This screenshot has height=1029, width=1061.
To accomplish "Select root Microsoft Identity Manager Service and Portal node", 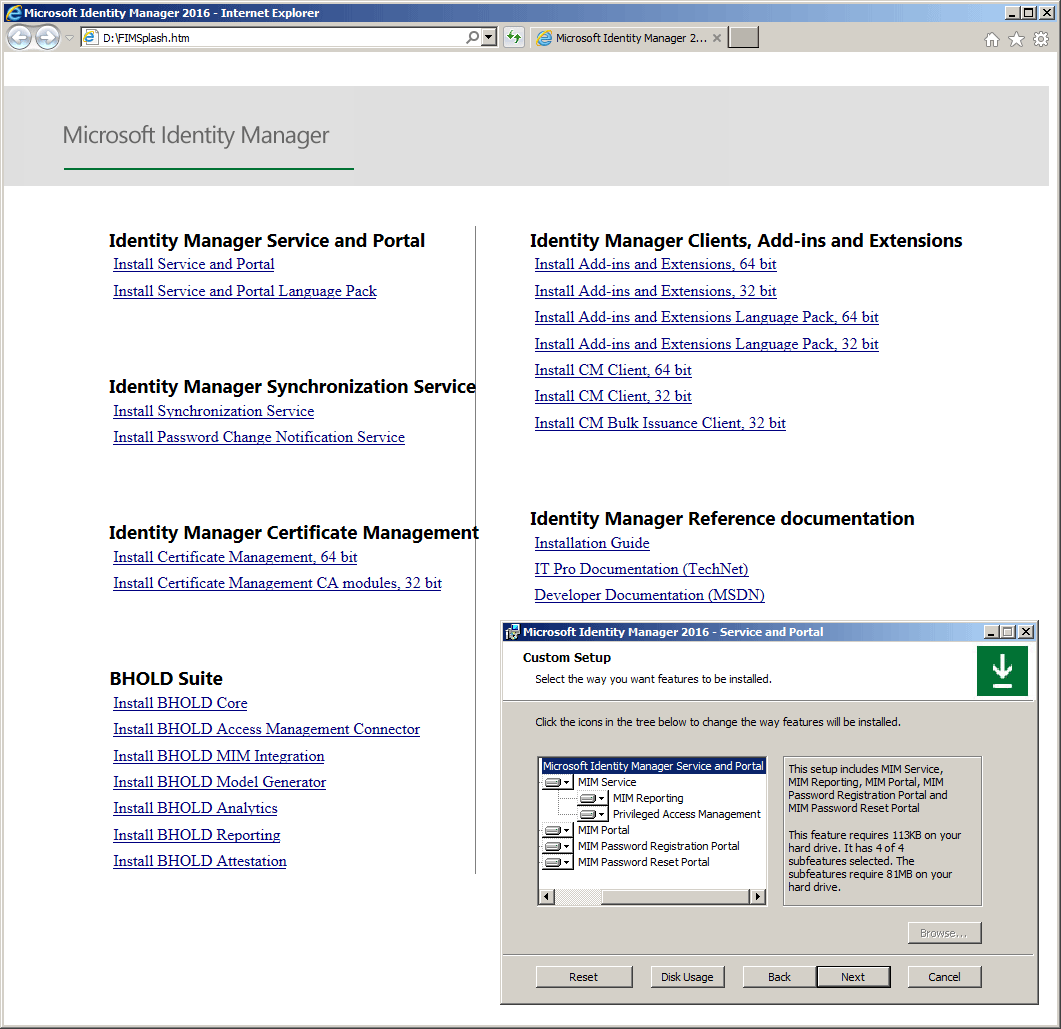I will pyautogui.click(x=653, y=766).
